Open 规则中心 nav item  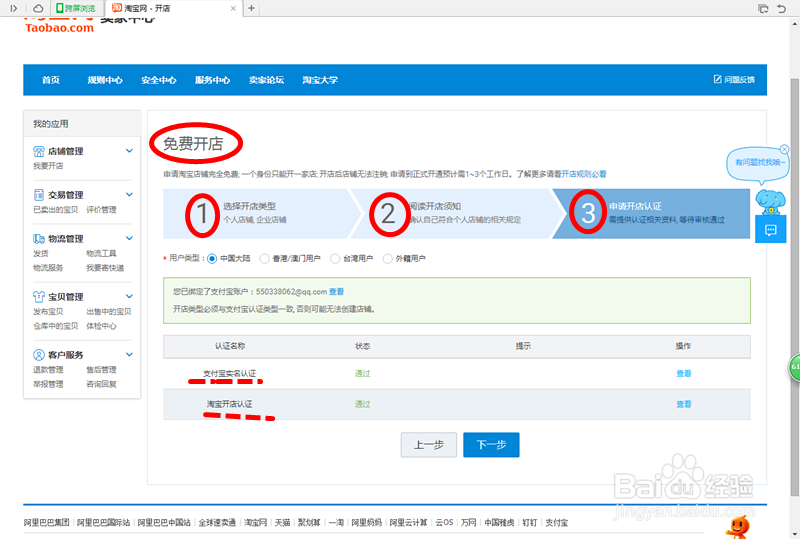coord(105,80)
